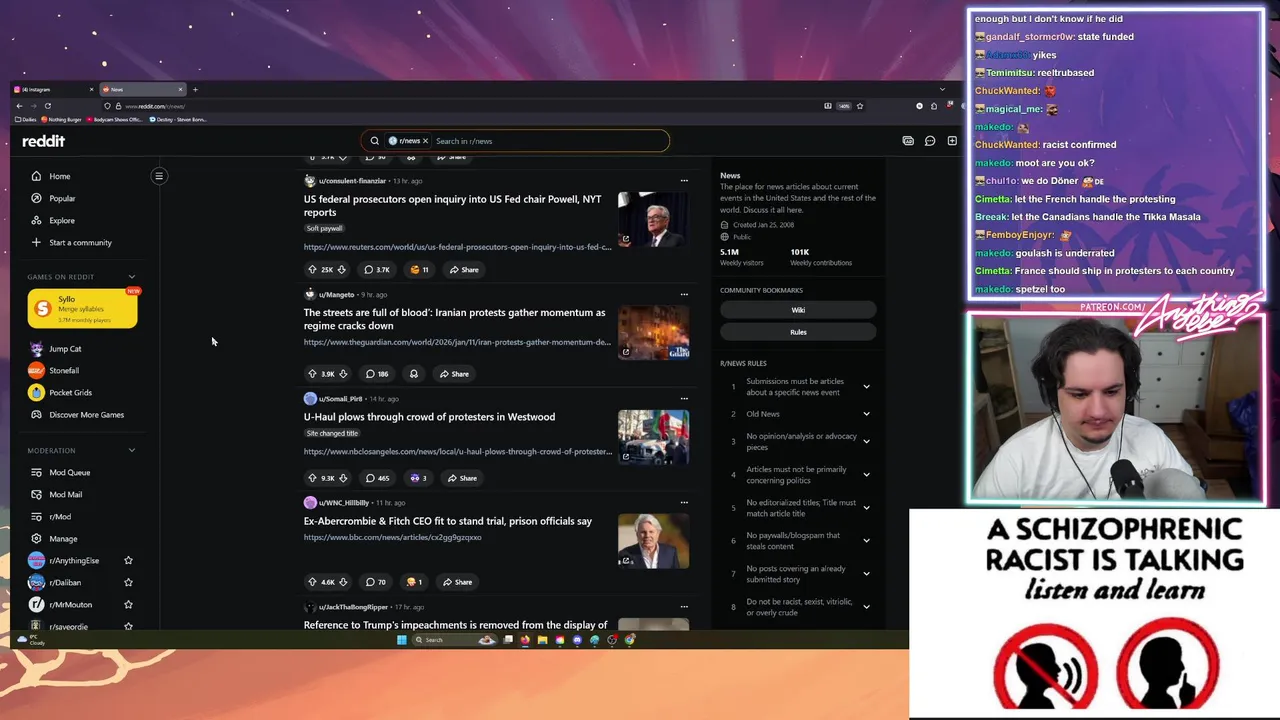Downvote the US federal prosecutors post
Image resolution: width=1280 pixels, height=720 pixels.
coord(342,269)
